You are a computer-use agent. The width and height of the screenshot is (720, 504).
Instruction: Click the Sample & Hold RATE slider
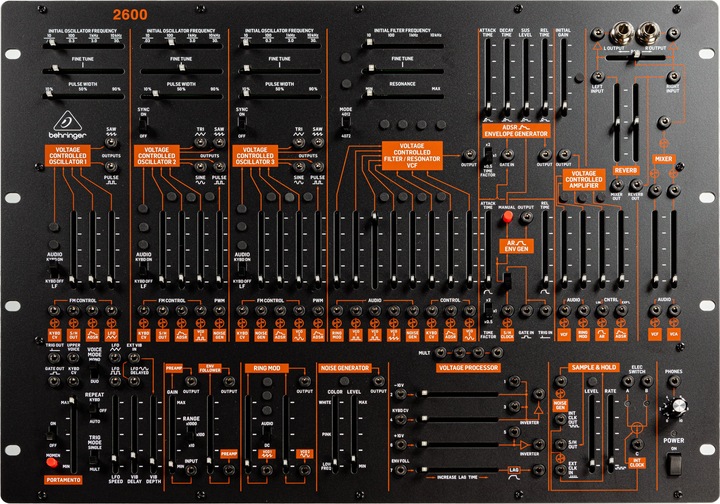[610, 434]
